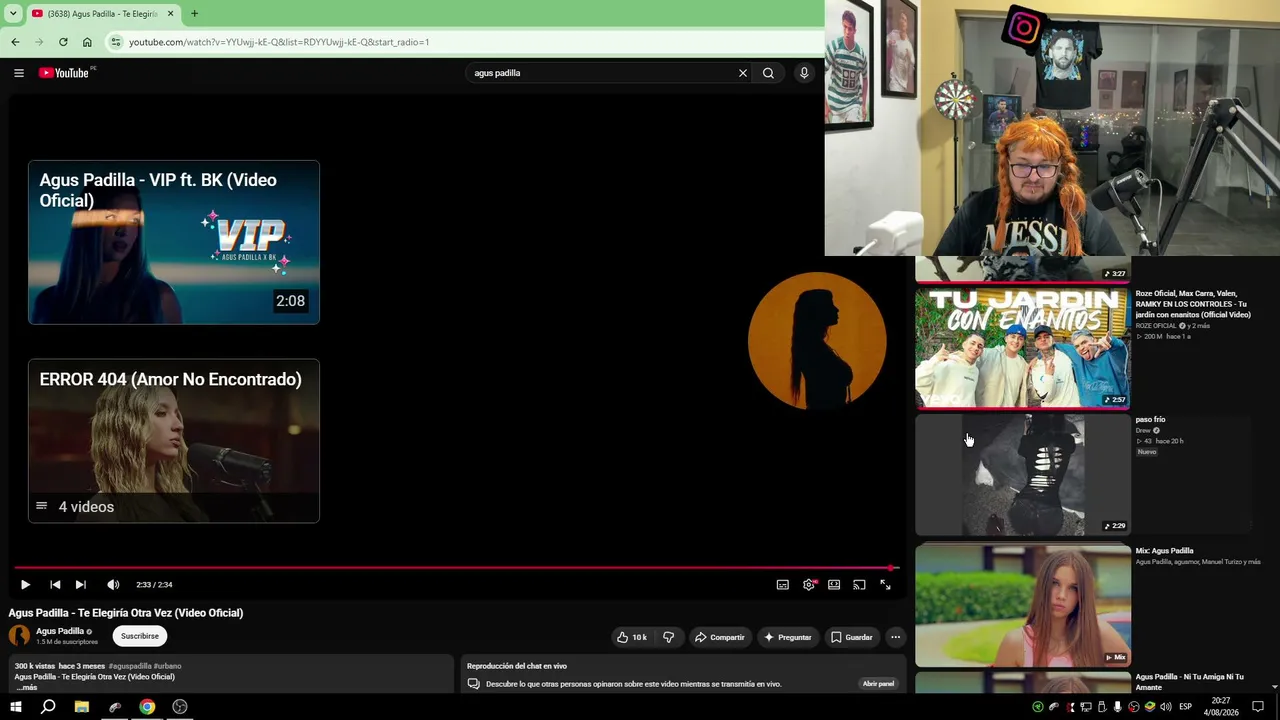Image resolution: width=1280 pixels, height=720 pixels.
Task: Click the Abrir panel chat button
Action: [x=878, y=684]
